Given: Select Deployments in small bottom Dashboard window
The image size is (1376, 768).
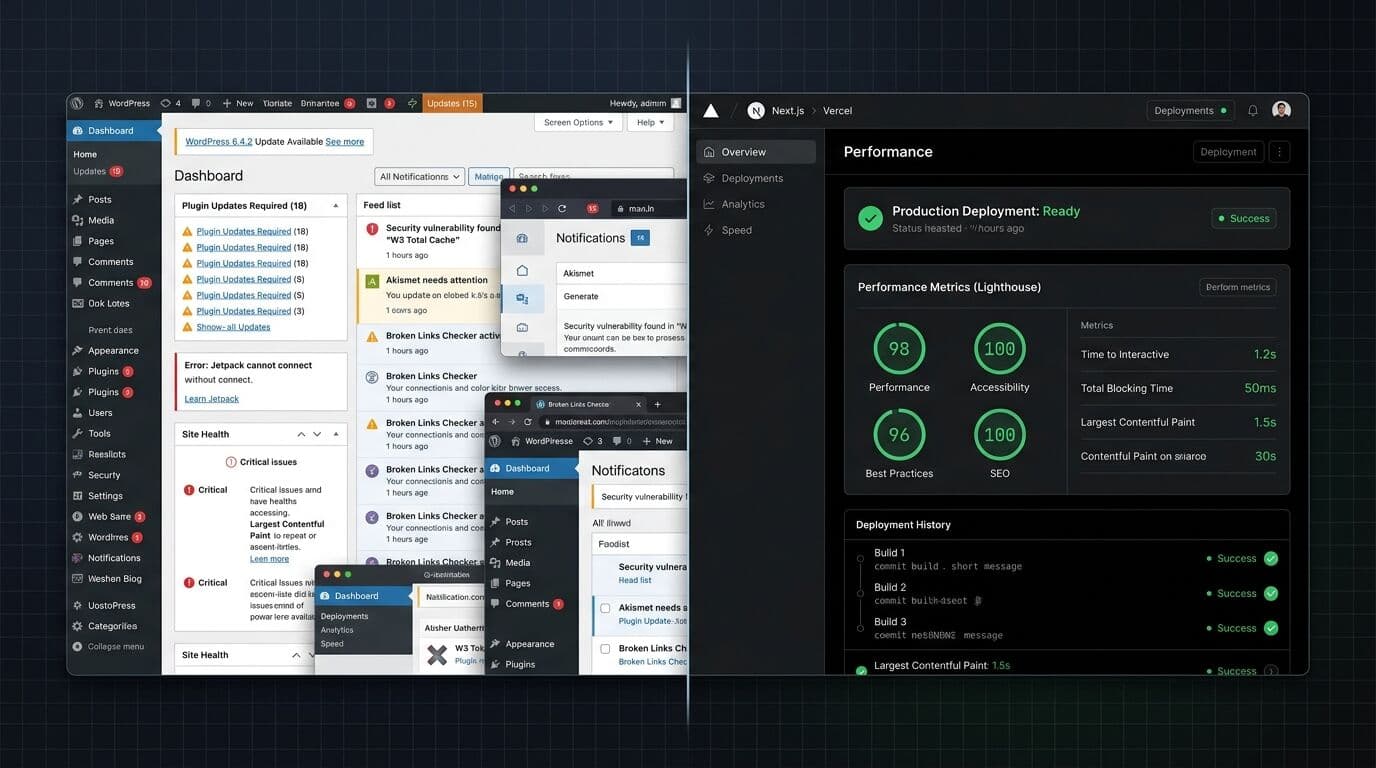Looking at the screenshot, I should (x=344, y=616).
